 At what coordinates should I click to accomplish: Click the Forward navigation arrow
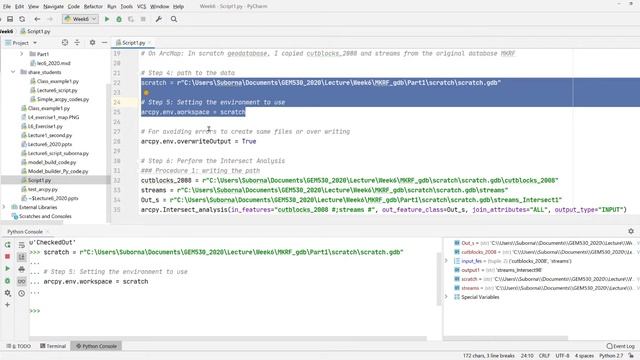click(x=50, y=19)
